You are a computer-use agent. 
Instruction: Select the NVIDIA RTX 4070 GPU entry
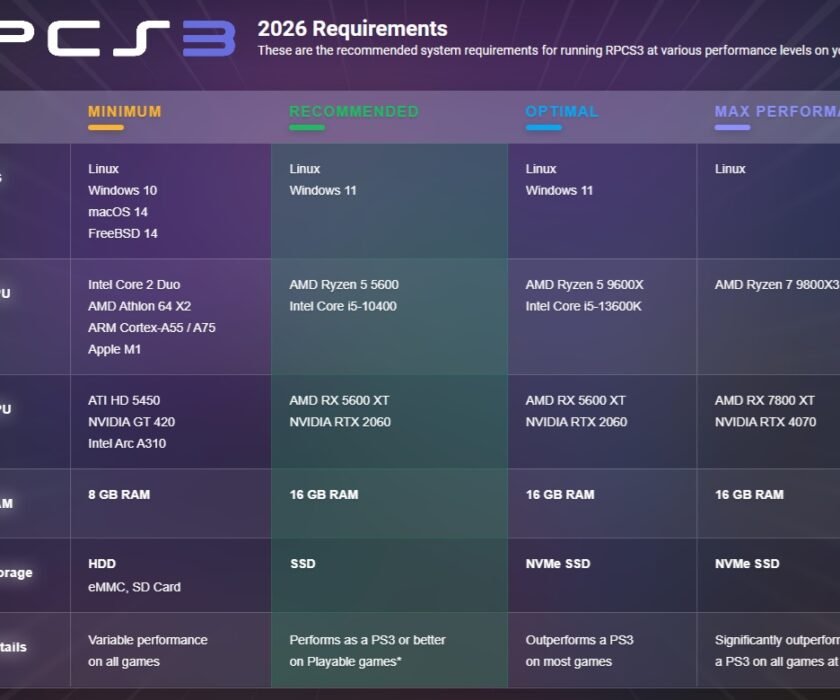click(x=763, y=421)
